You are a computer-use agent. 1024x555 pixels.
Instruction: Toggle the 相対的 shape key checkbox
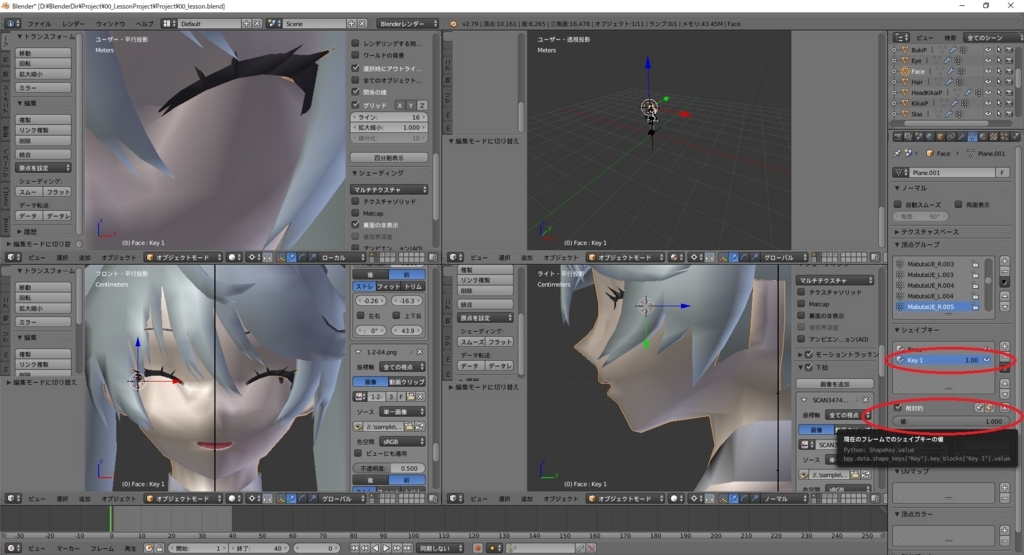click(x=899, y=407)
